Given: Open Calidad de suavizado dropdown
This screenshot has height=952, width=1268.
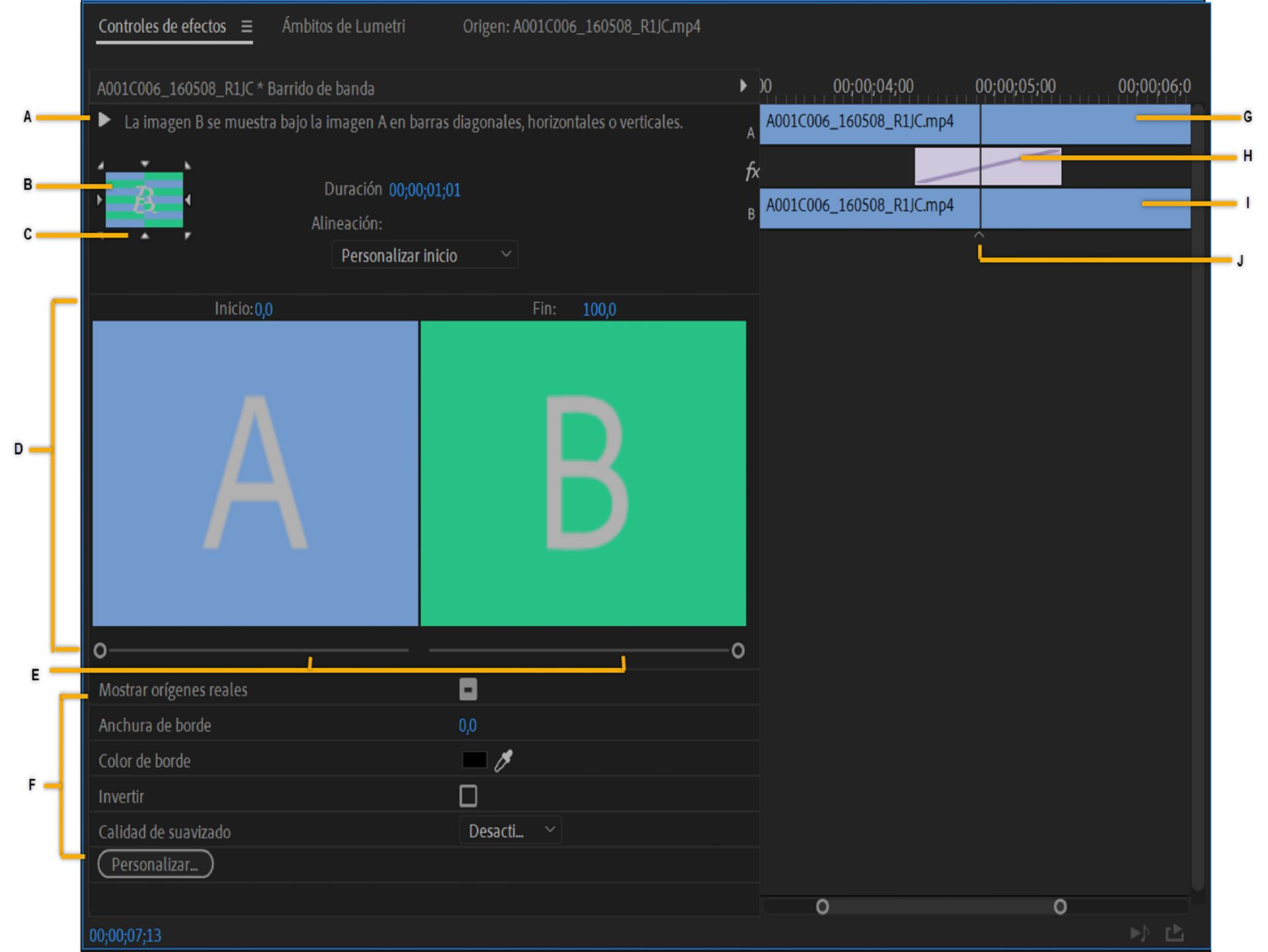Looking at the screenshot, I should (x=510, y=831).
